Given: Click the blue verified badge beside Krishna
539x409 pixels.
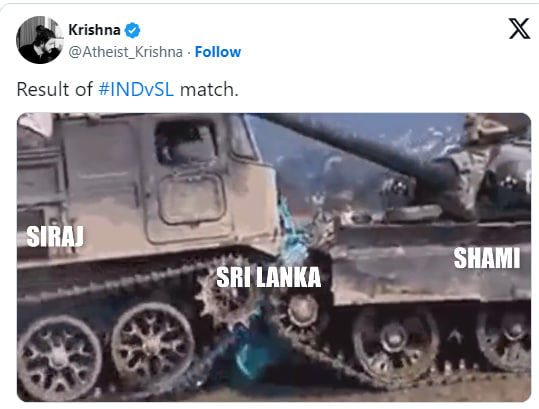Looking at the screenshot, I should (132, 31).
